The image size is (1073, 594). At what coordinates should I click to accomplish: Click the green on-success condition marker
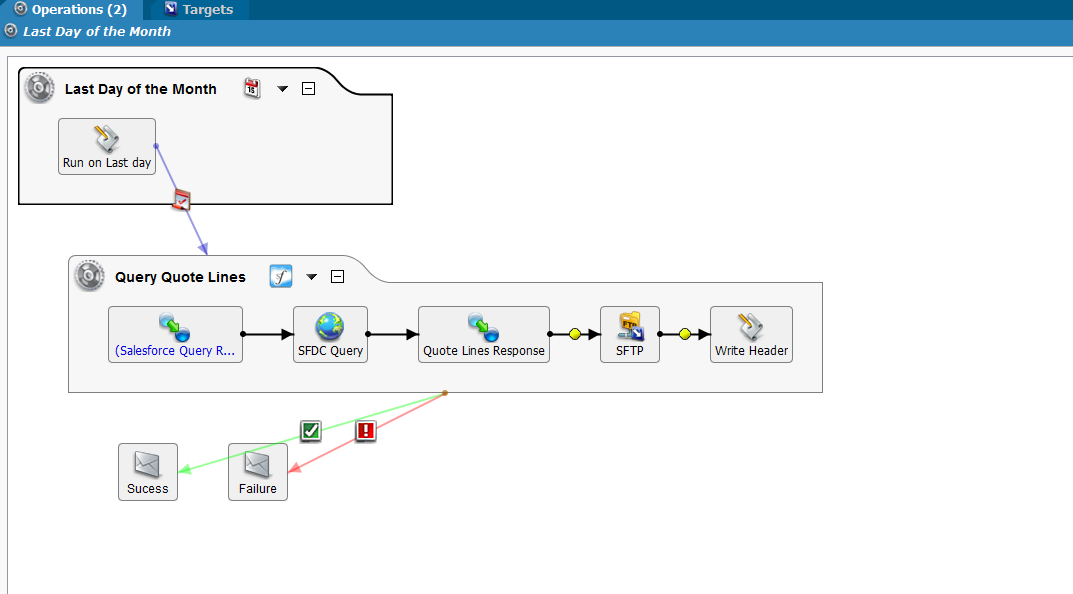point(311,431)
